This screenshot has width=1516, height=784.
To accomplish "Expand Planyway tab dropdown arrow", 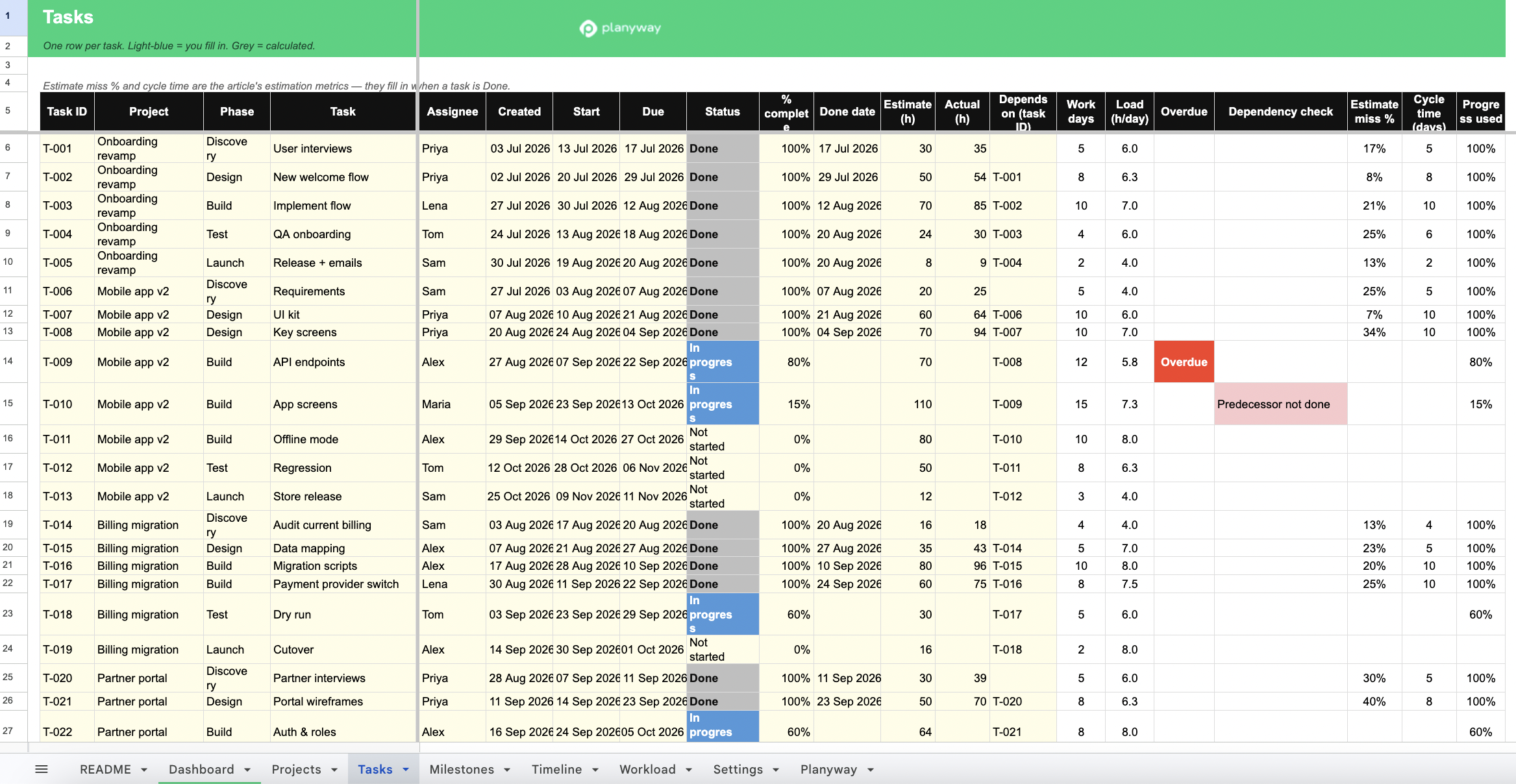I will tap(871, 770).
